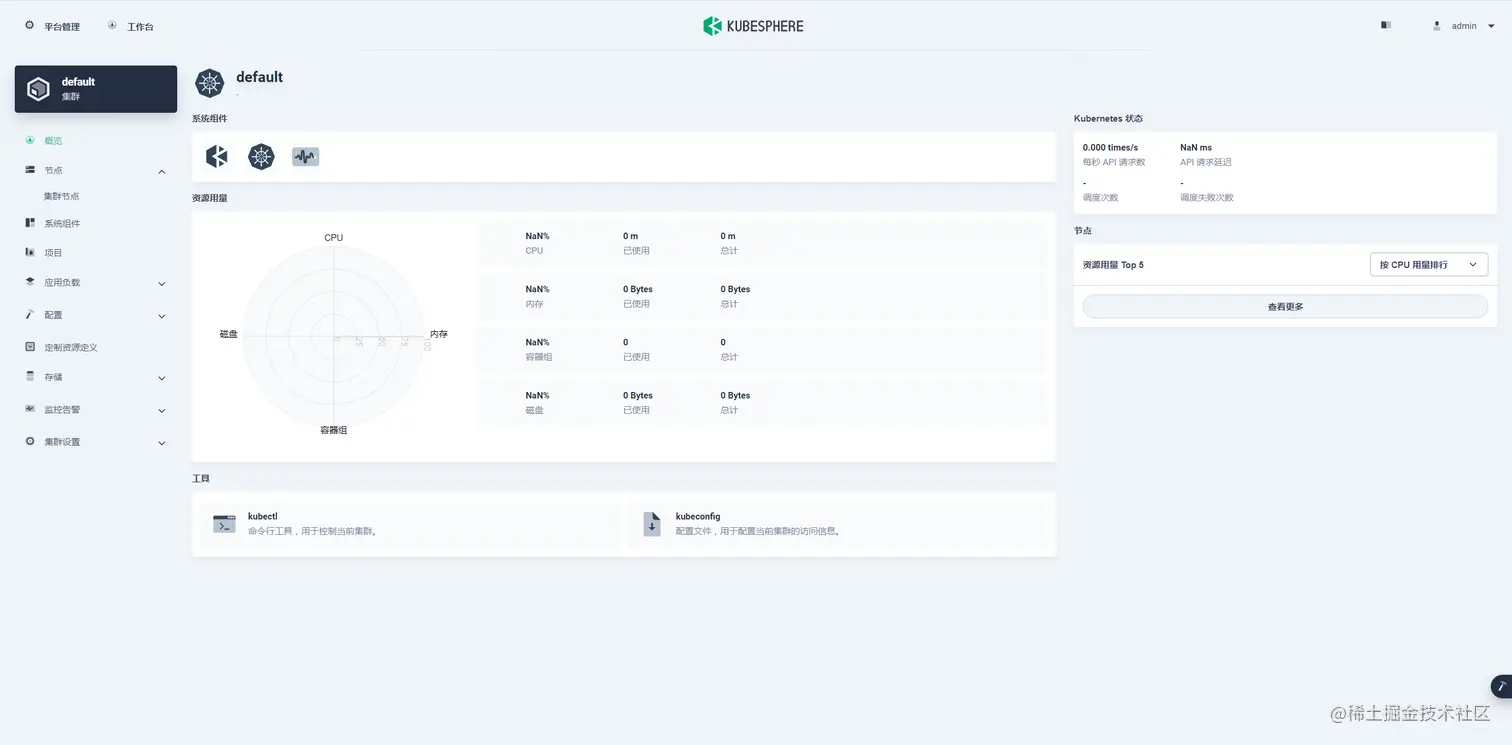Viewport: 1512px width, 745px height.
Task: Click the 节点 nodes icon
Action: click(30, 170)
